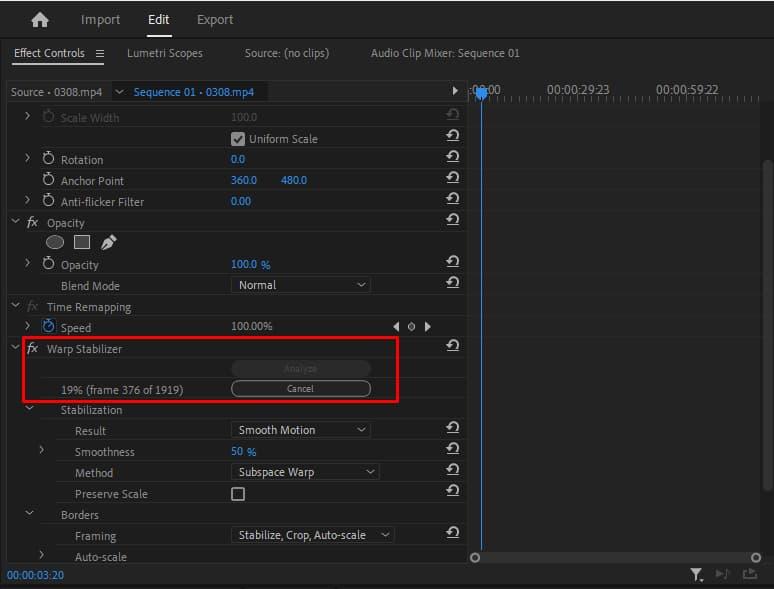Collapse the Stabilization section
This screenshot has width=774, height=589.
pos(29,410)
